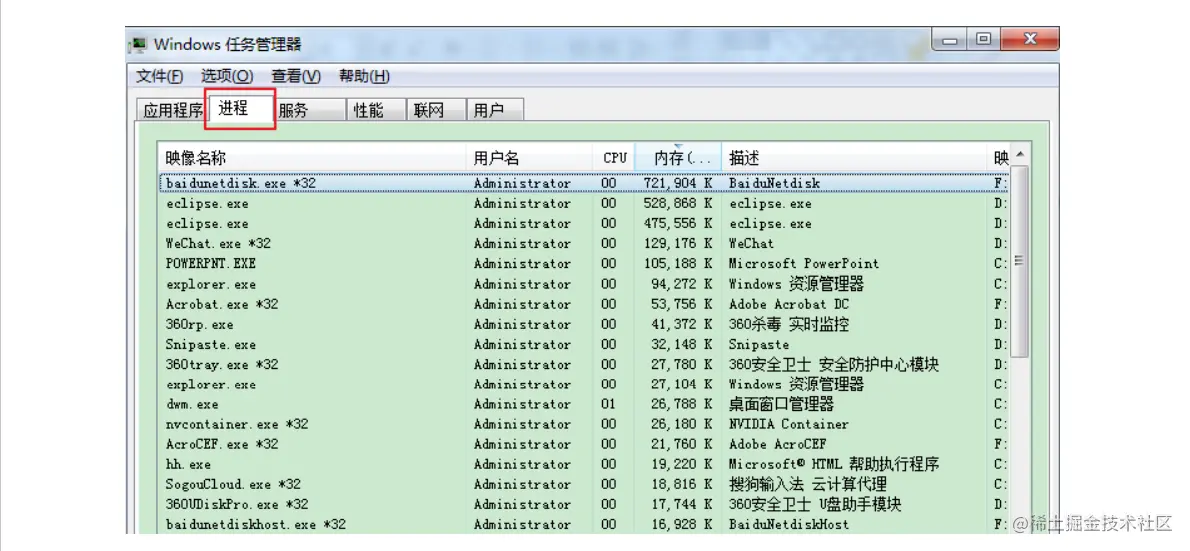The height and width of the screenshot is (551, 1190).
Task: Select the hh.exe process
Action: (x=584, y=464)
